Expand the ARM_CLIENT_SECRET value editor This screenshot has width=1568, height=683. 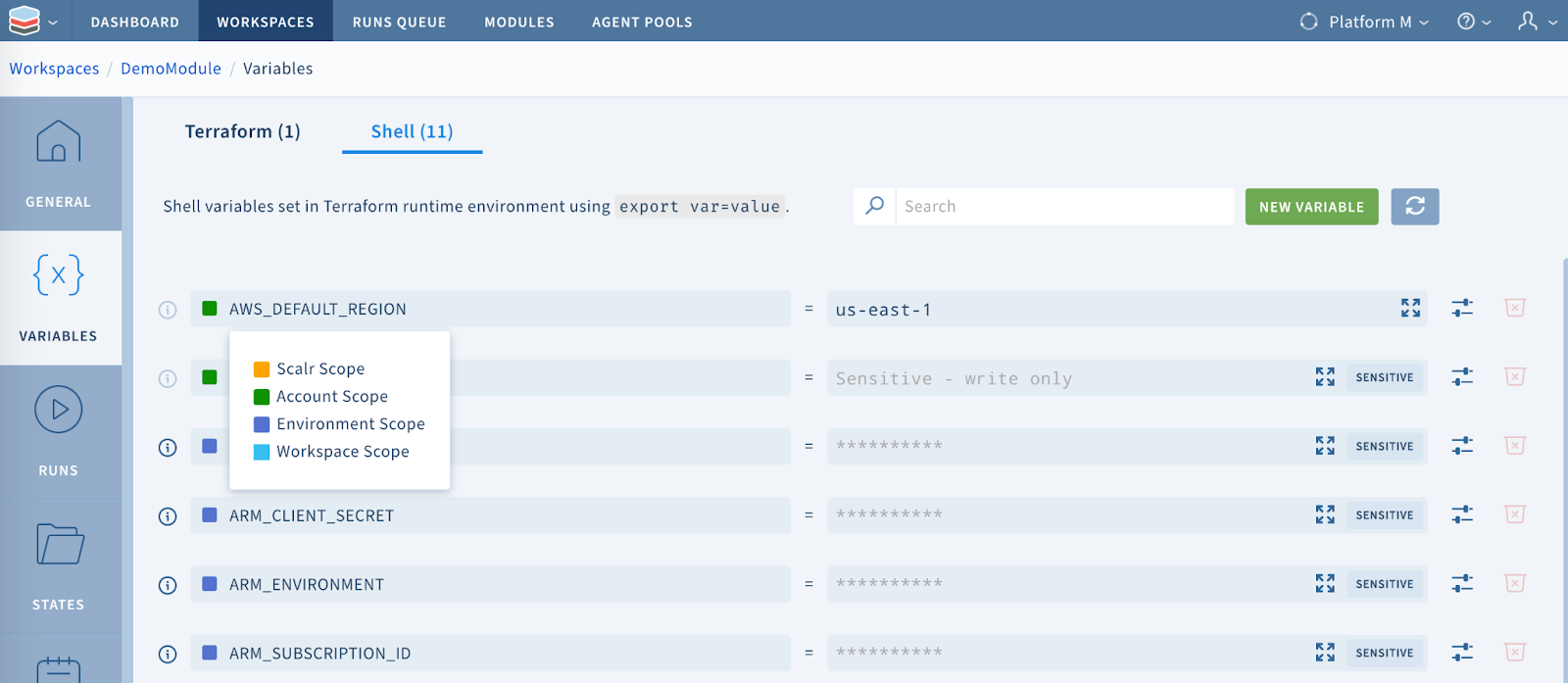pyautogui.click(x=1325, y=514)
